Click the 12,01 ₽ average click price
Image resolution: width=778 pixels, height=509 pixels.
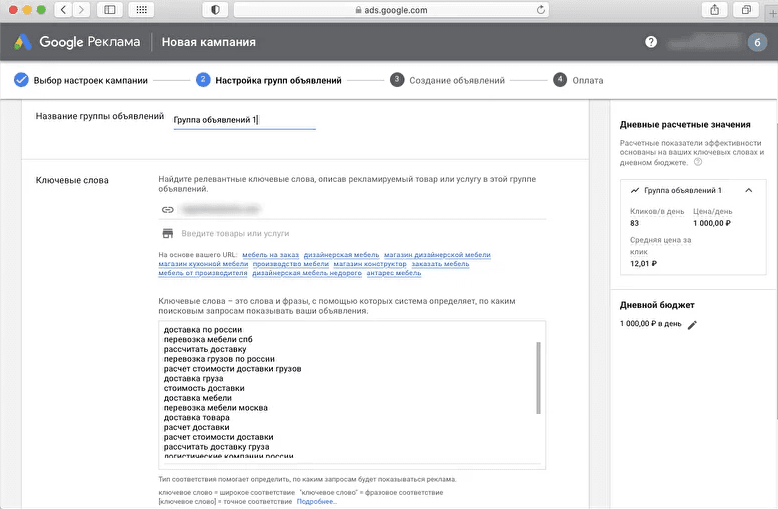pyautogui.click(x=643, y=263)
